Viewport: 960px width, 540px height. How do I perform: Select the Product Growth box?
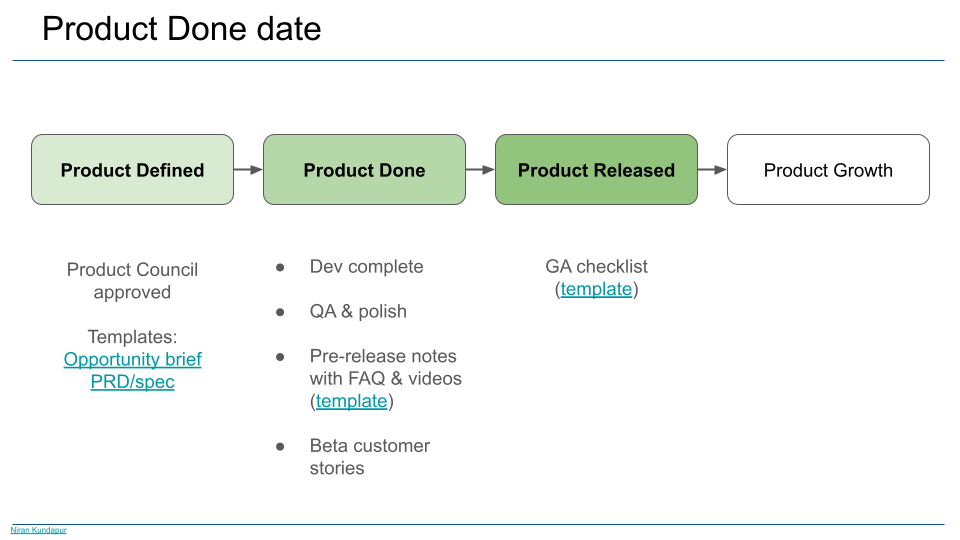pyautogui.click(x=828, y=170)
